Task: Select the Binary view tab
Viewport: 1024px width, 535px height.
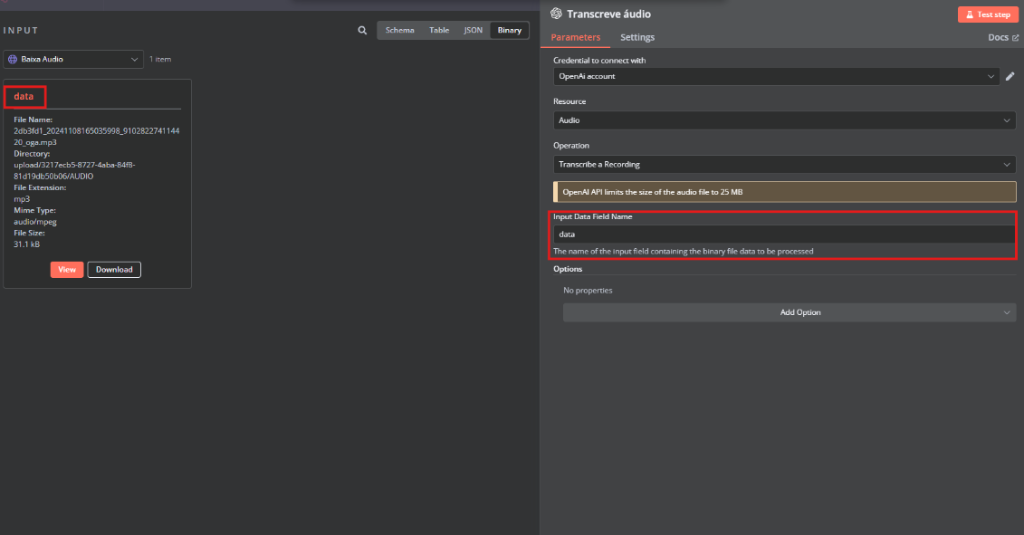Action: coord(509,30)
